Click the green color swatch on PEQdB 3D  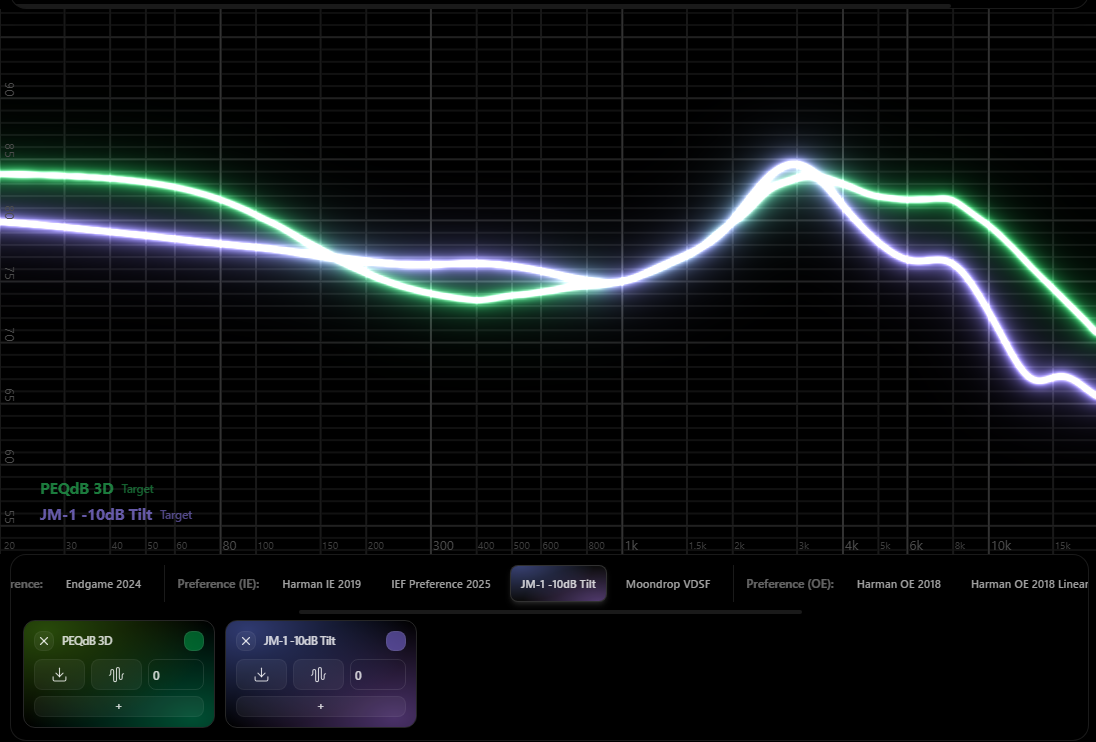pos(194,641)
